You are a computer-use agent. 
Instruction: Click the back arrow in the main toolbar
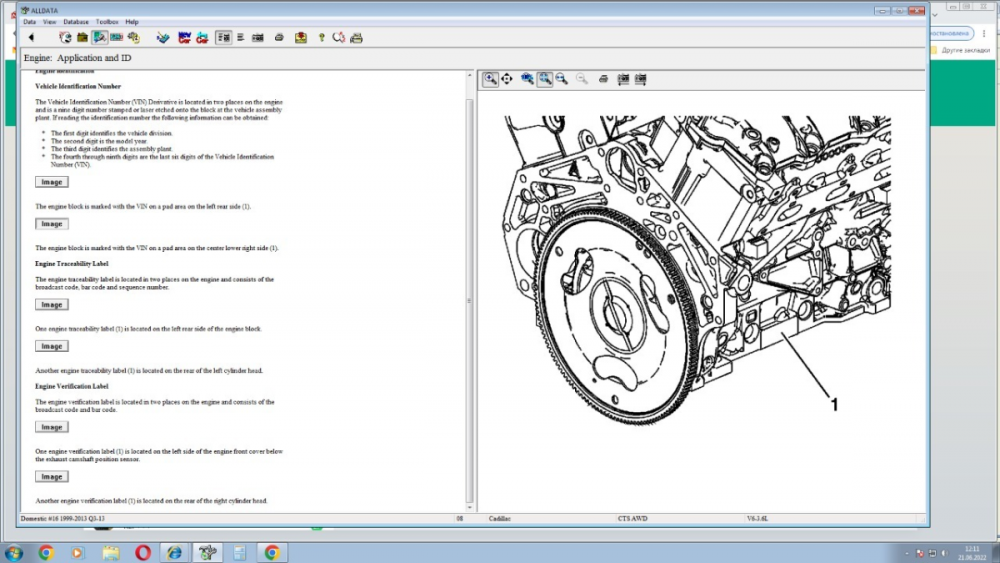tap(31, 38)
